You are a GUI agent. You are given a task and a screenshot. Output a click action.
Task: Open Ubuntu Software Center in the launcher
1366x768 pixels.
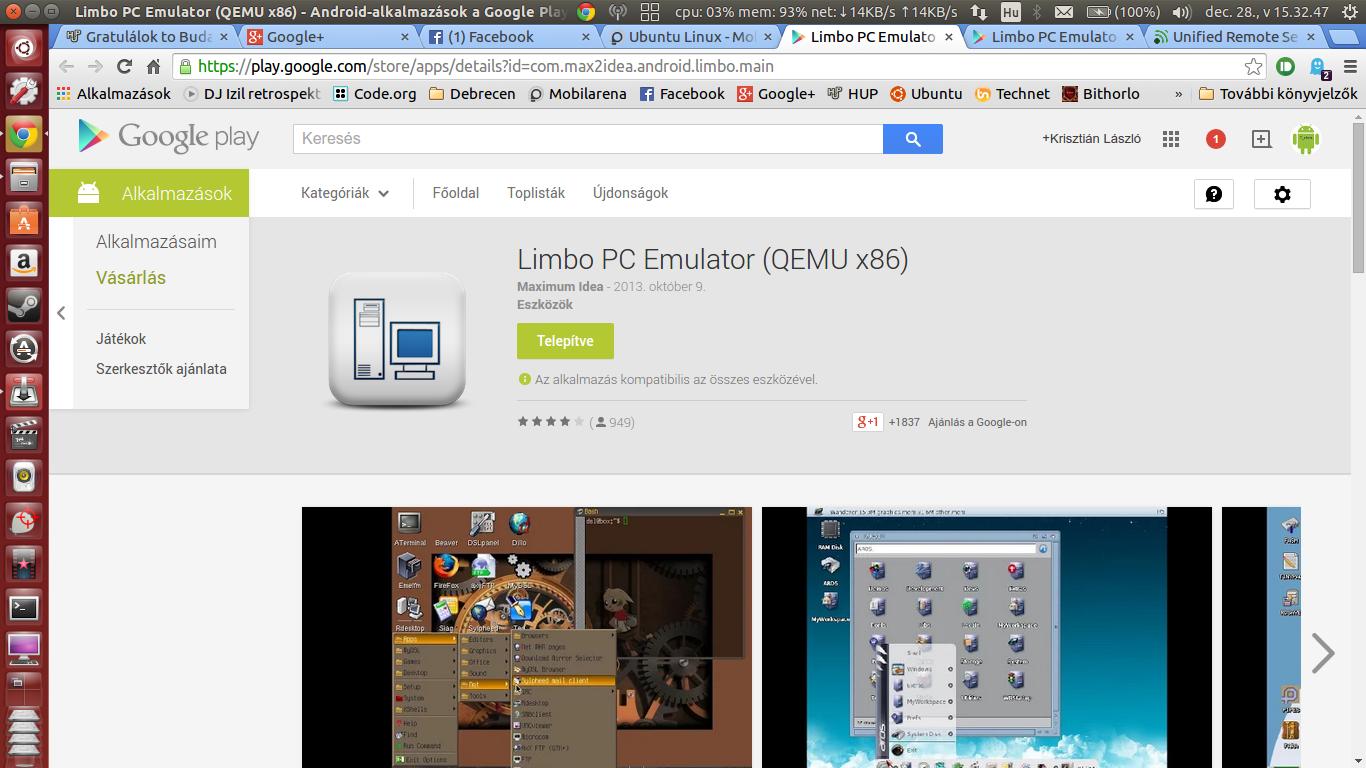pos(24,219)
